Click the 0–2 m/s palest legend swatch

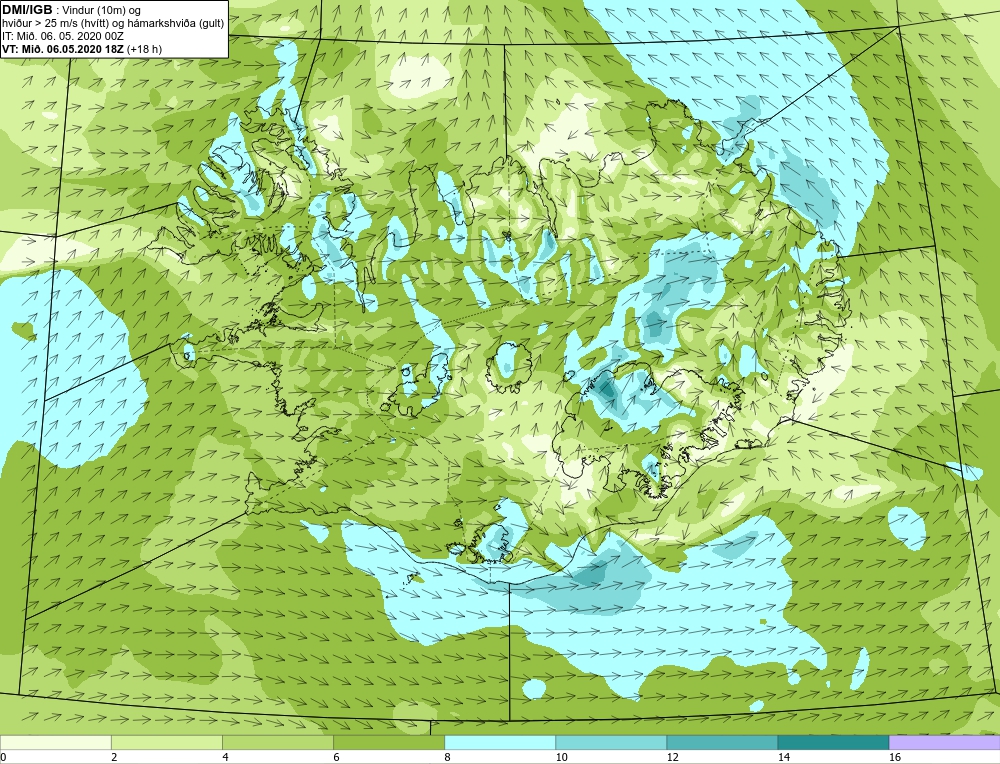(x=55, y=742)
